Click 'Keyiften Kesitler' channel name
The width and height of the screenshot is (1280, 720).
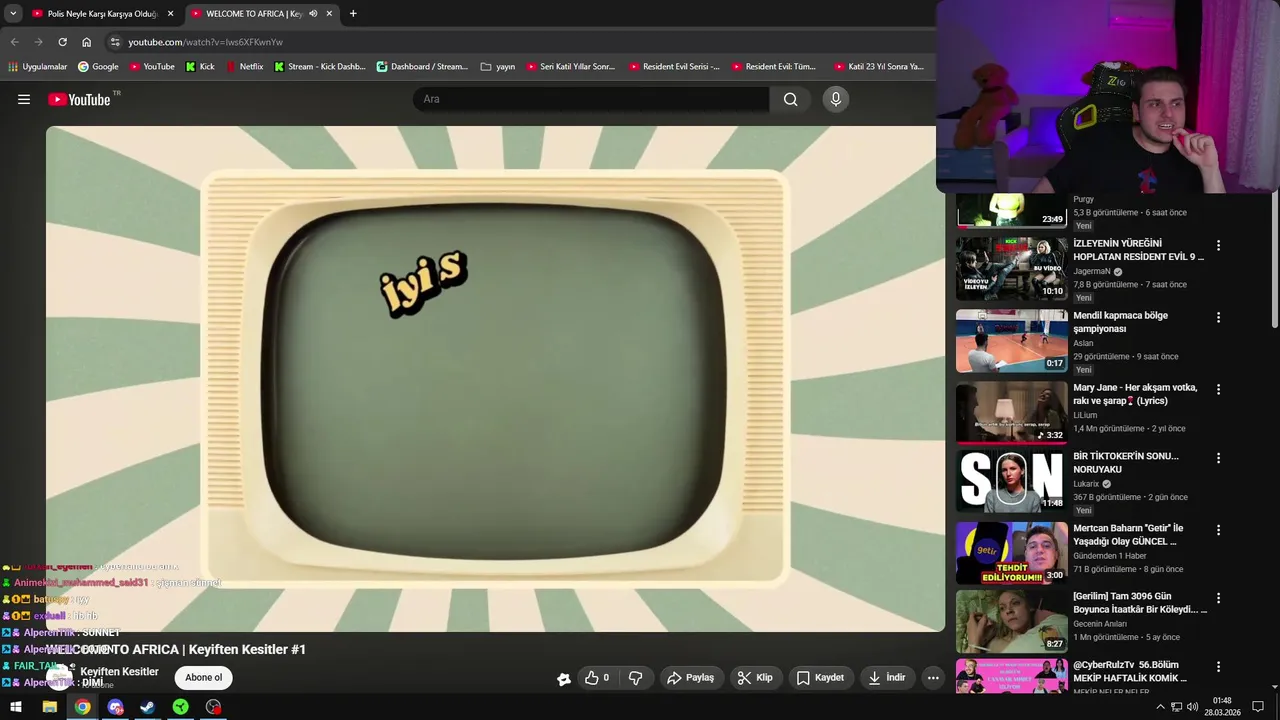tap(119, 672)
